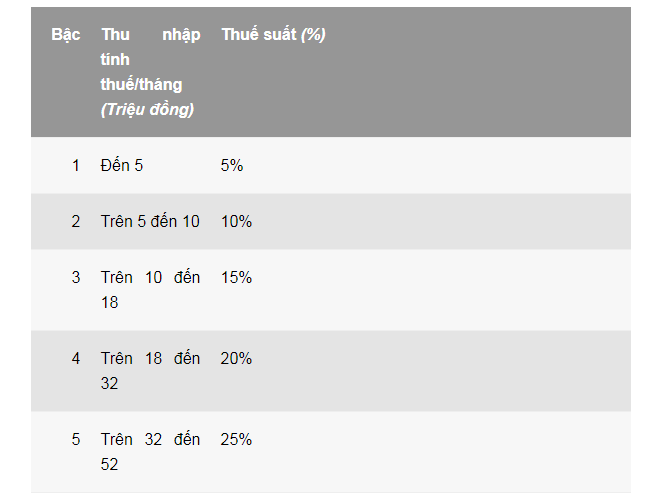Select the 25% tax rate cell
Image resolution: width=645 pixels, height=493 pixels.
pyautogui.click(x=236, y=440)
